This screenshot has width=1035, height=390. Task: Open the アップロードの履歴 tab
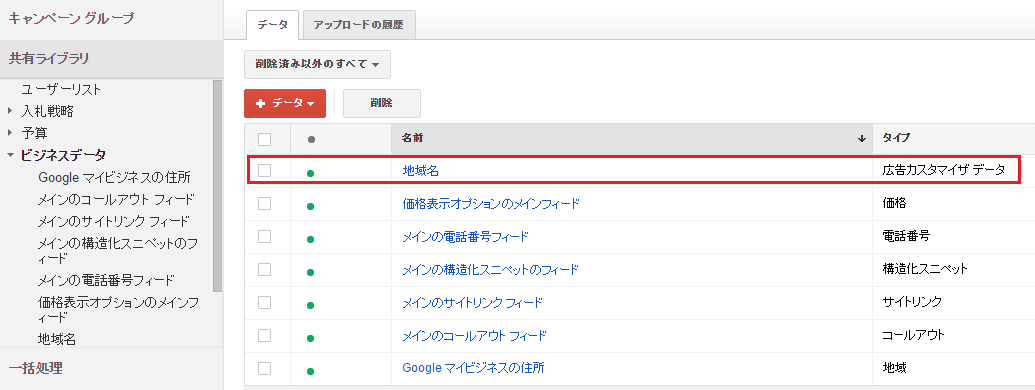[x=358, y=25]
